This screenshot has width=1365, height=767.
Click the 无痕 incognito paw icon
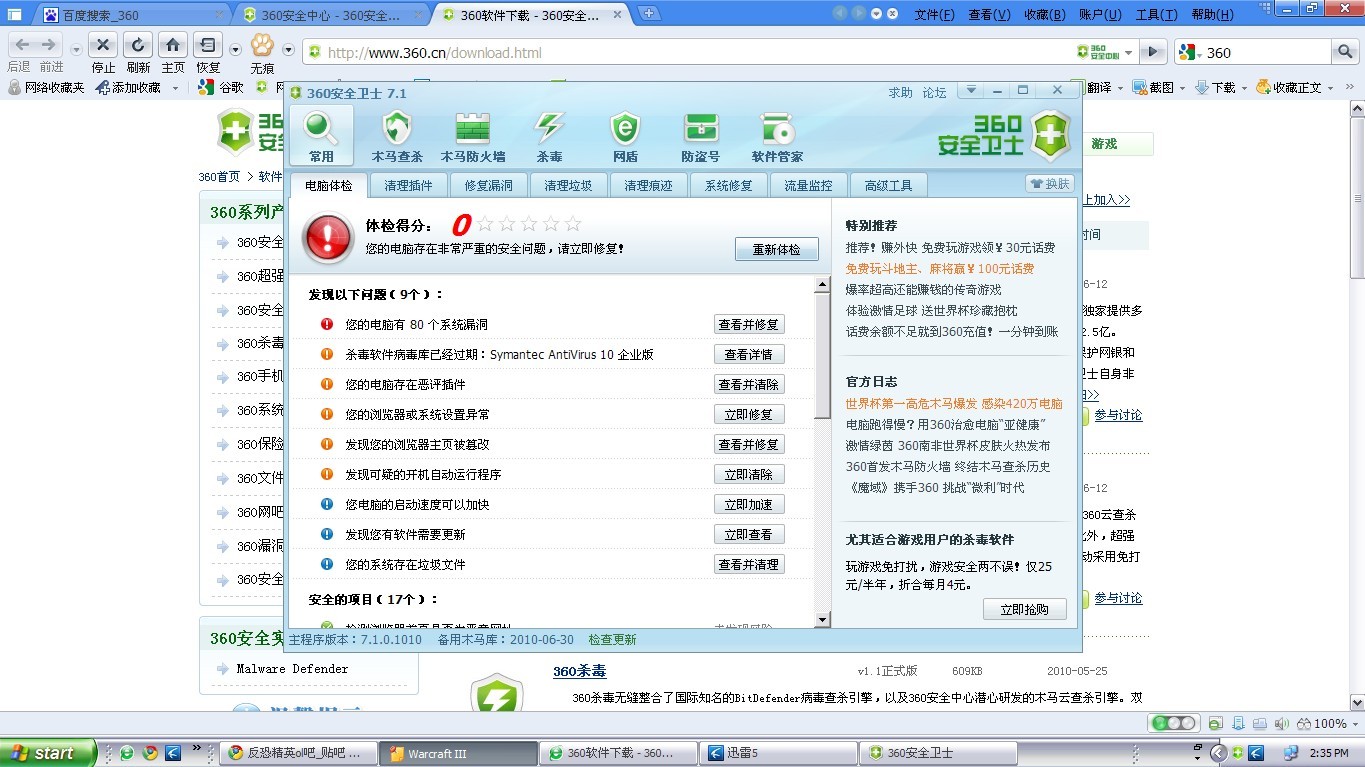[262, 45]
